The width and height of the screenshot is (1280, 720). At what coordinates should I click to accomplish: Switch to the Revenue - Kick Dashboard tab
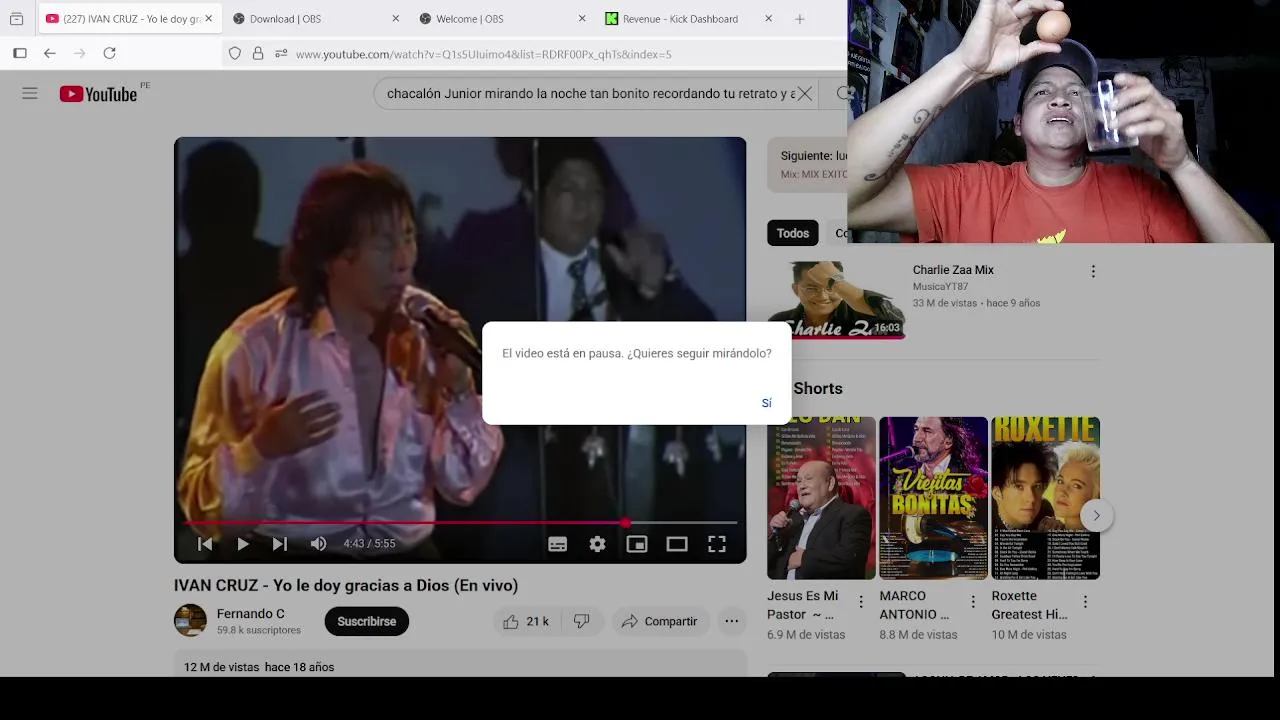click(x=686, y=18)
